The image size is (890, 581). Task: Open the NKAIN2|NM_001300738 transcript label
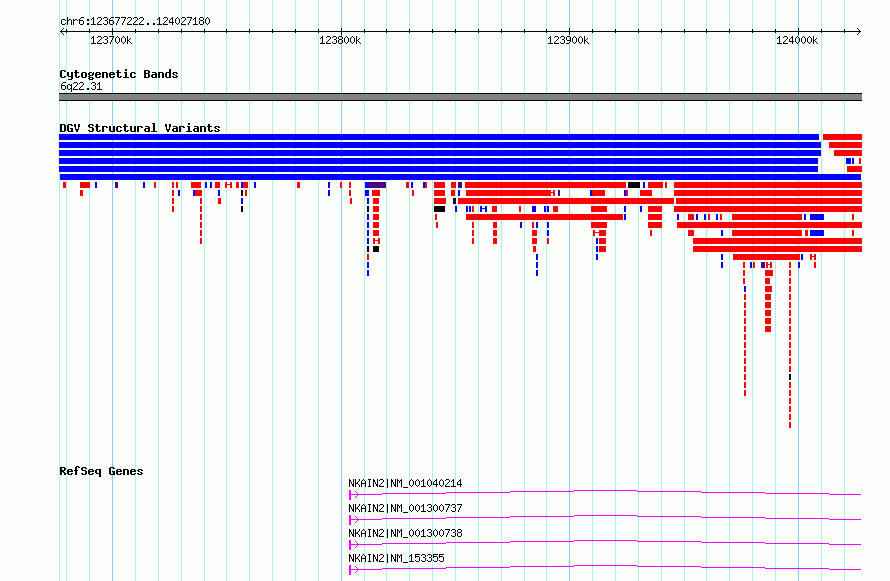click(405, 533)
